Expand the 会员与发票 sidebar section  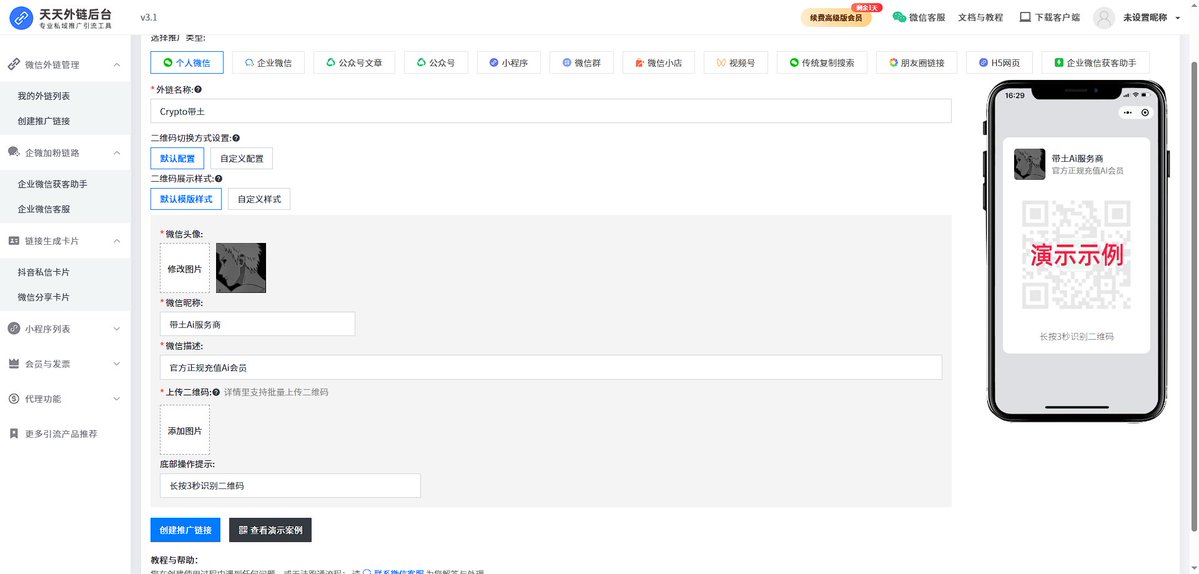(x=117, y=364)
